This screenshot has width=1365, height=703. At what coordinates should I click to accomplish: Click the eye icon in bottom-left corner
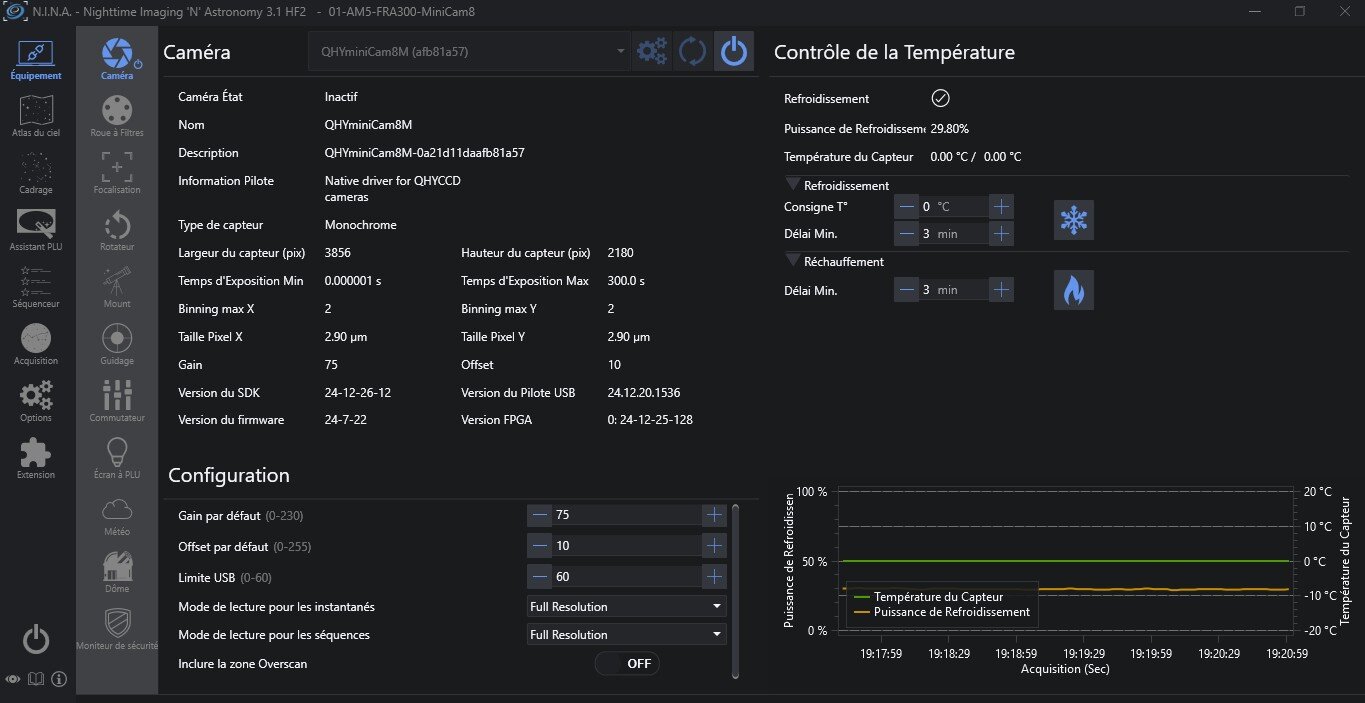tap(13, 679)
